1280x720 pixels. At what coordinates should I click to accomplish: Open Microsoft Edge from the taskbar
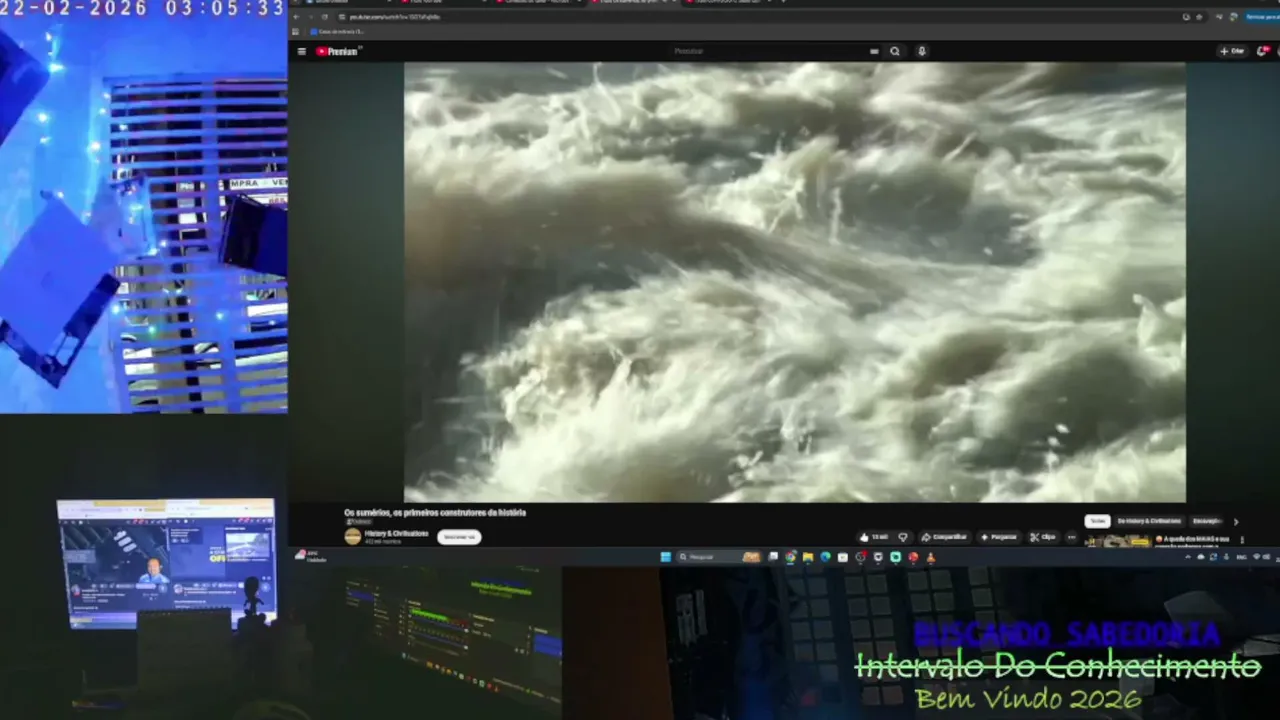[x=825, y=557]
